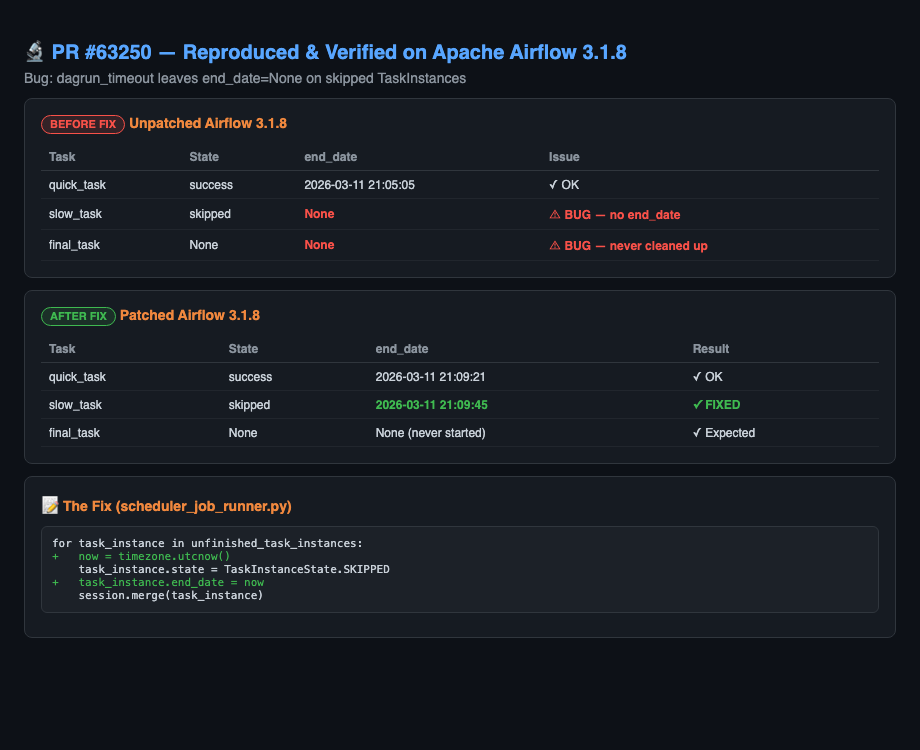Click the microscope icon beside PR title
This screenshot has width=920, height=750.
click(x=35, y=52)
